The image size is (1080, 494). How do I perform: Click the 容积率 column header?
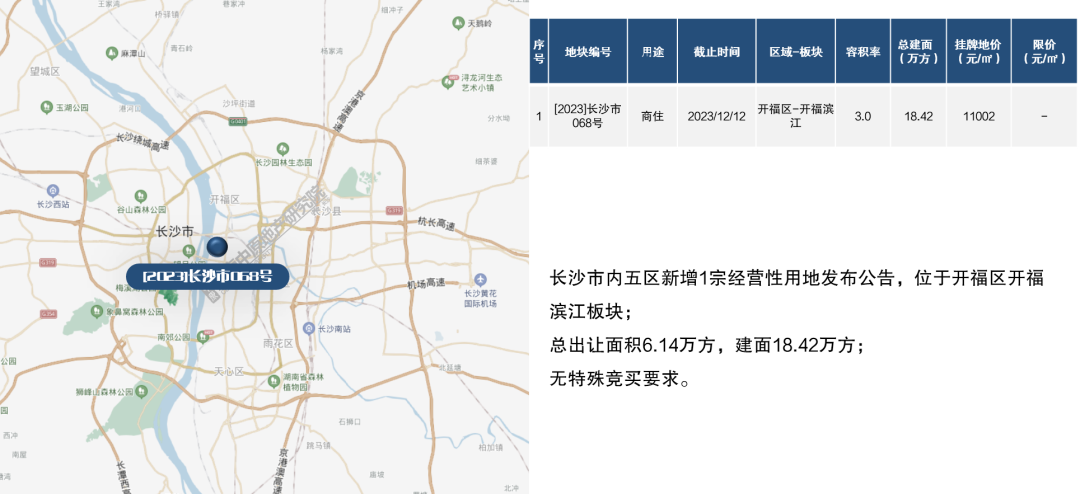[x=863, y=52]
